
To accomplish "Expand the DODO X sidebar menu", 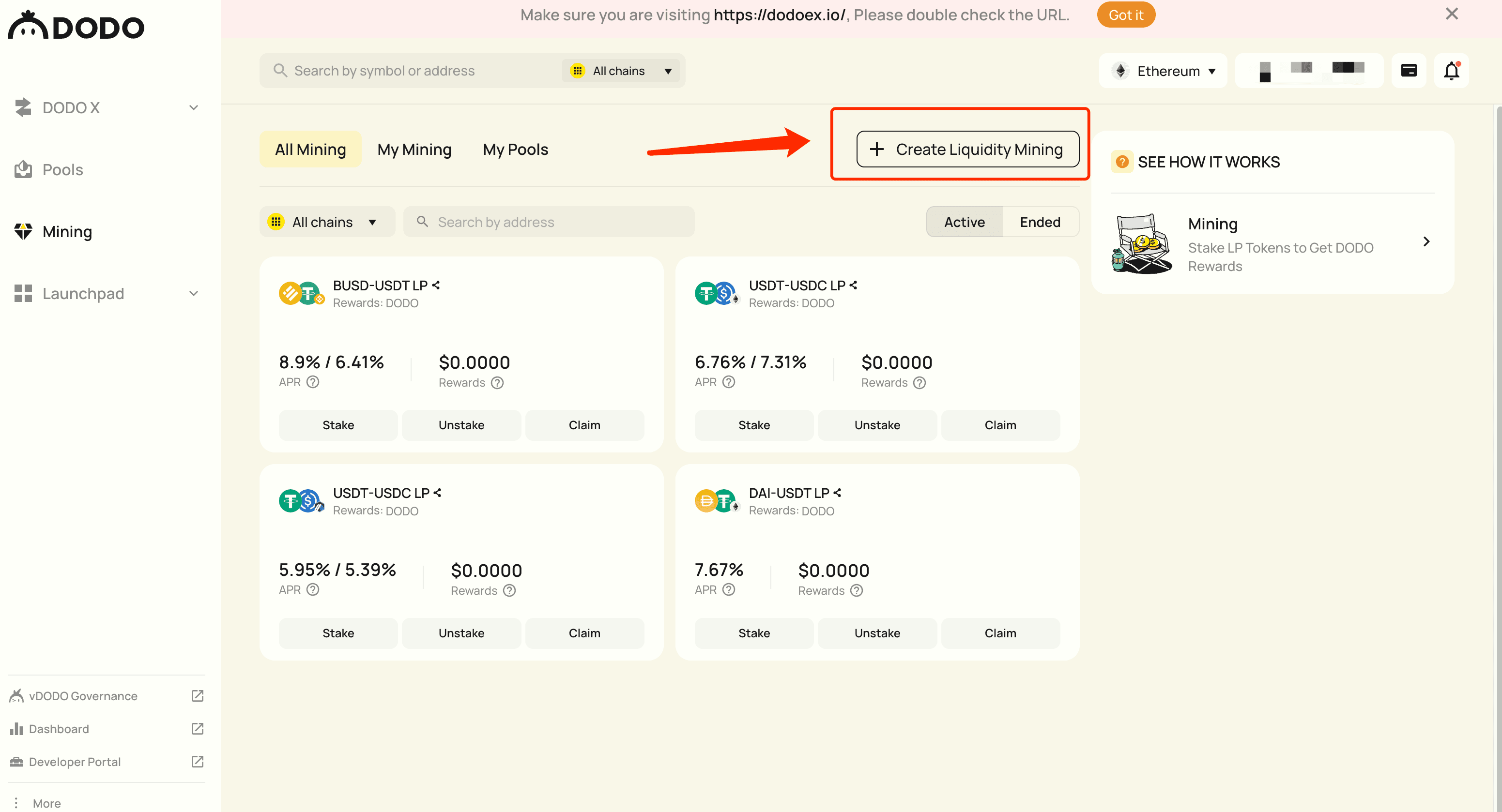I will point(194,107).
